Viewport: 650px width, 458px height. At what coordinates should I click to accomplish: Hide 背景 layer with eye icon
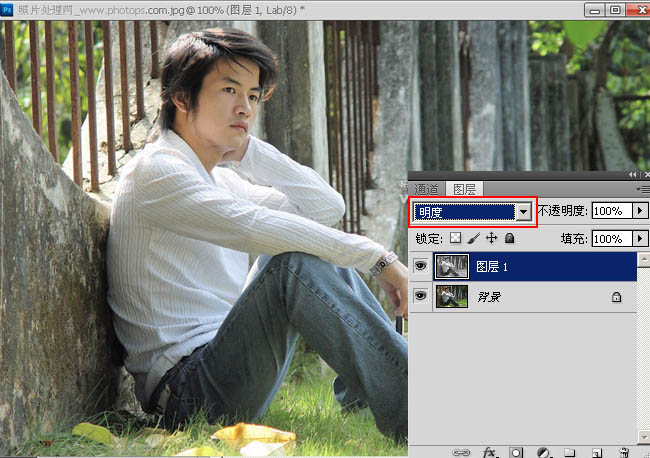[420, 296]
